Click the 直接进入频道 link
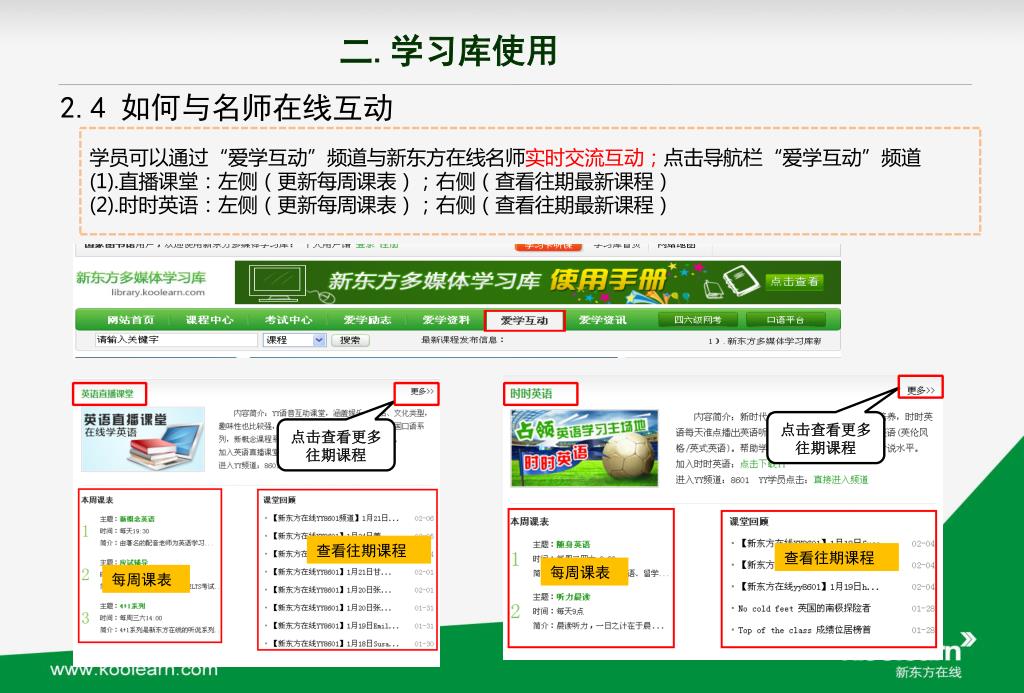1024x693 pixels. pos(840,479)
